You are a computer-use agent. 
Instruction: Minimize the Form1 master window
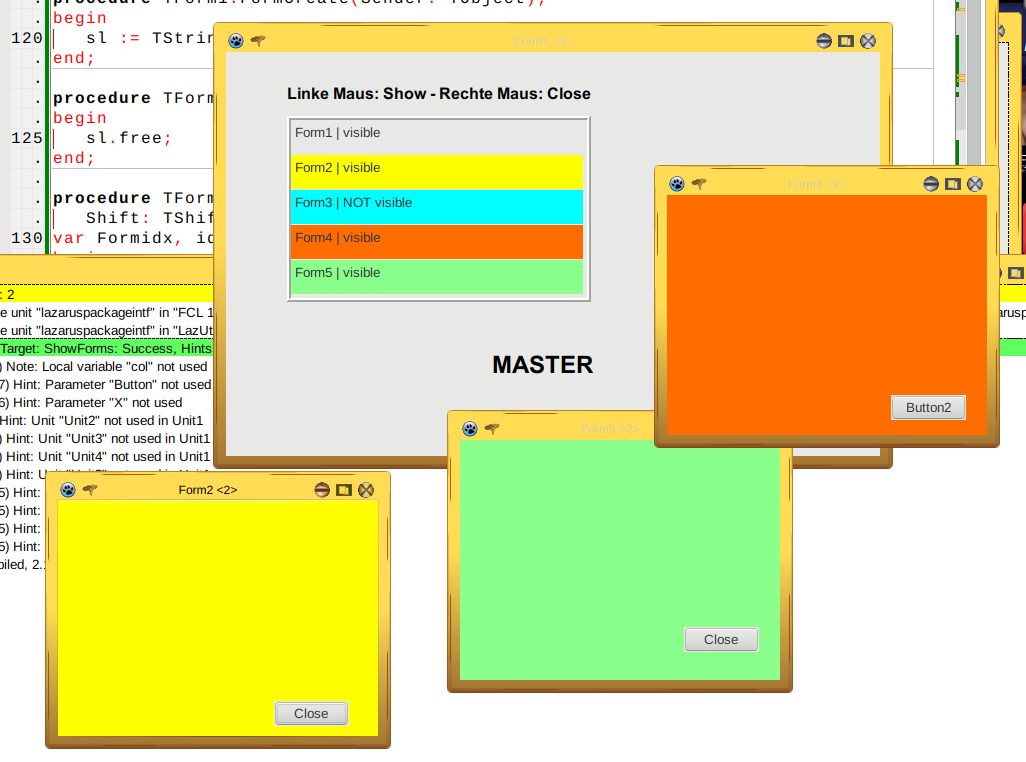pyautogui.click(x=824, y=41)
